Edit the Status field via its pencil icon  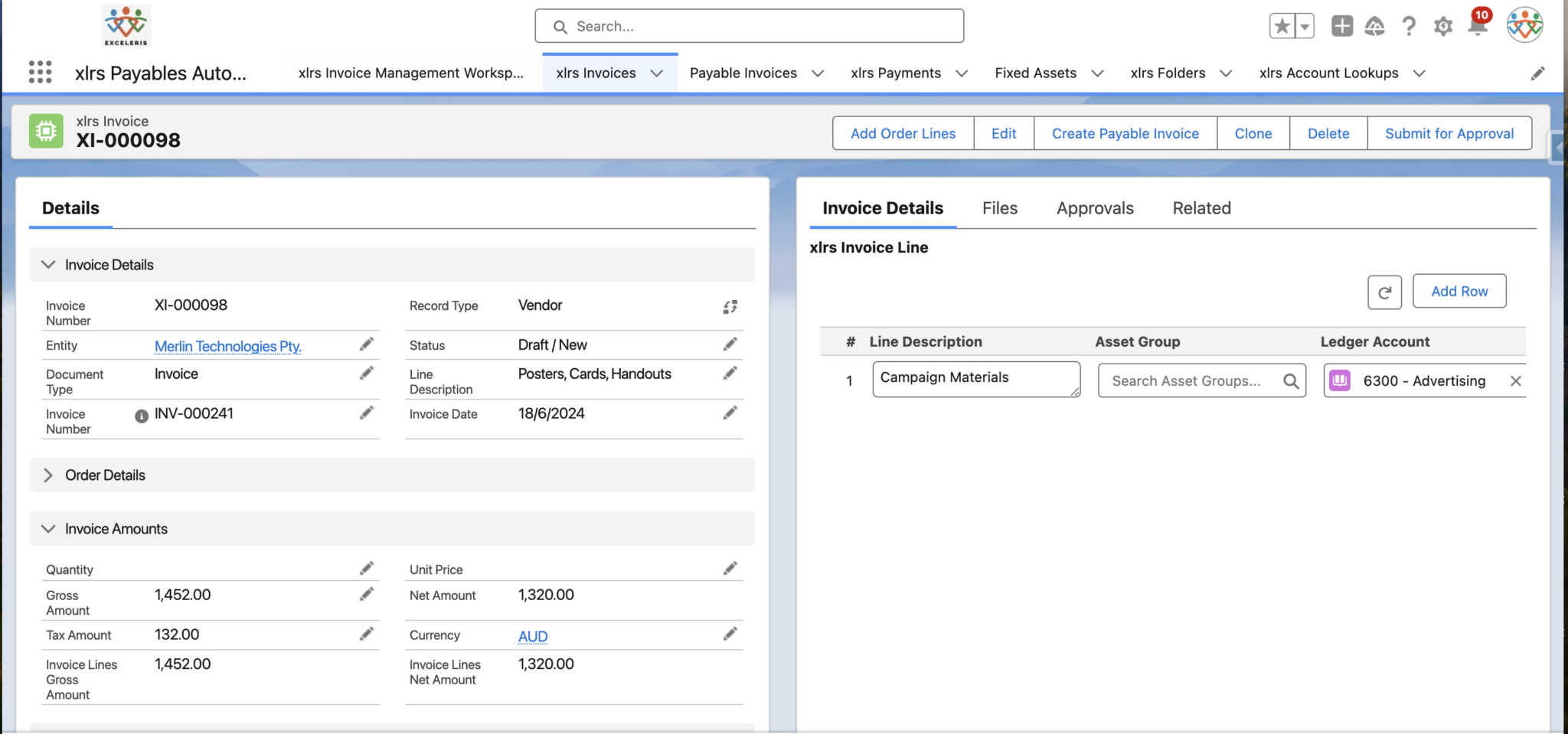tap(730, 344)
